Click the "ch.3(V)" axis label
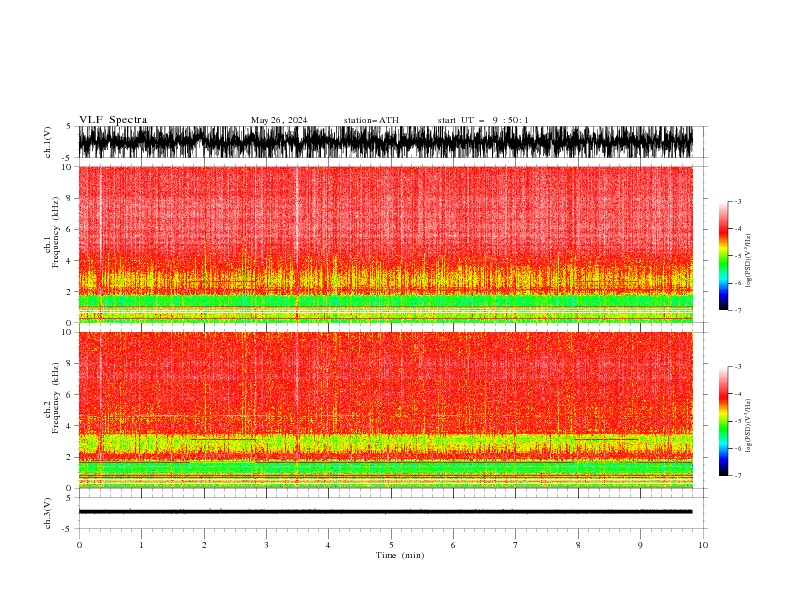 [x=48, y=513]
